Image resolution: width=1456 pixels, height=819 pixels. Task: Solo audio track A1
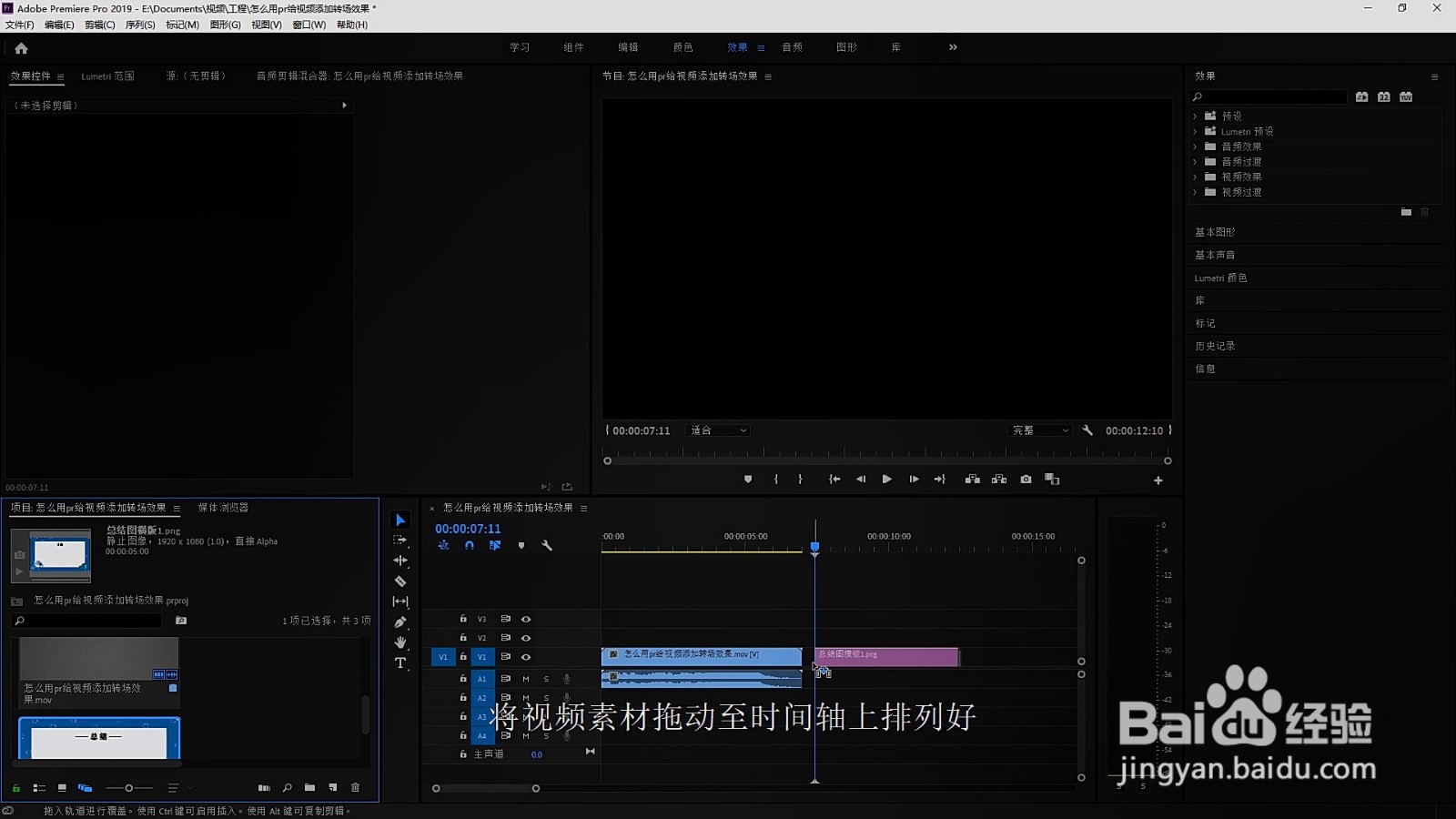546,679
